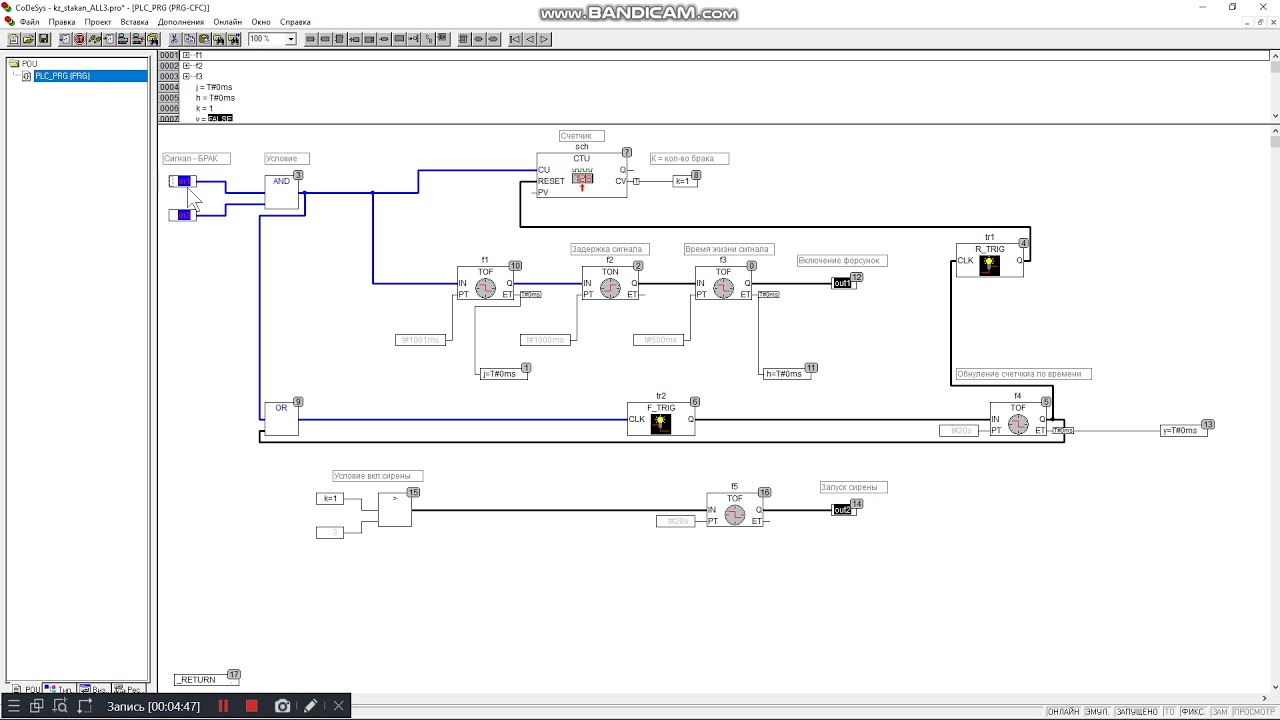
Task: Click the step-back triangle in toolbar
Action: pyautogui.click(x=530, y=39)
